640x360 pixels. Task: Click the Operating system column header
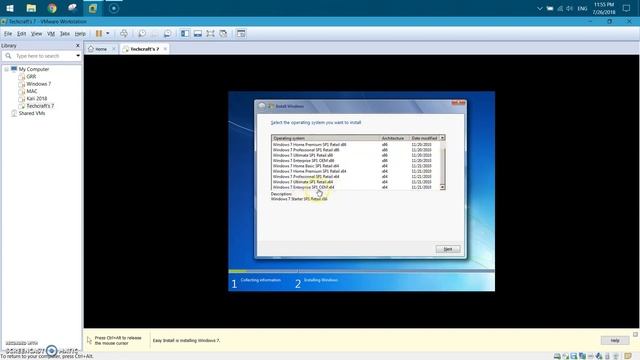[326, 138]
